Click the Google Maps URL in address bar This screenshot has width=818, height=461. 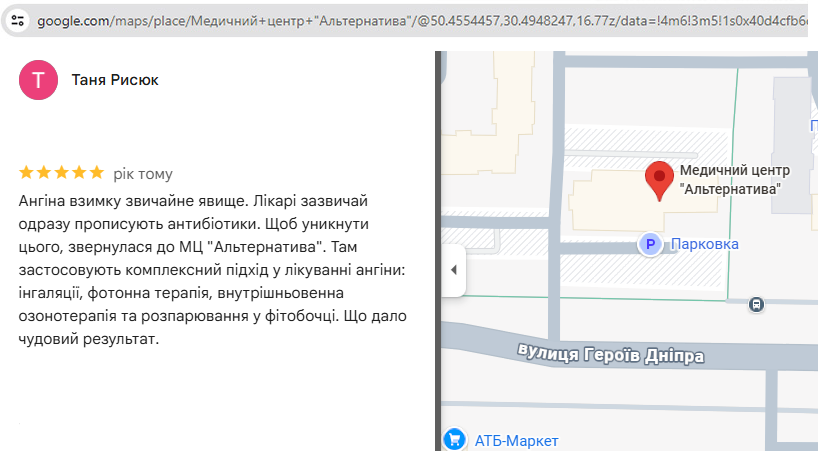420,20
